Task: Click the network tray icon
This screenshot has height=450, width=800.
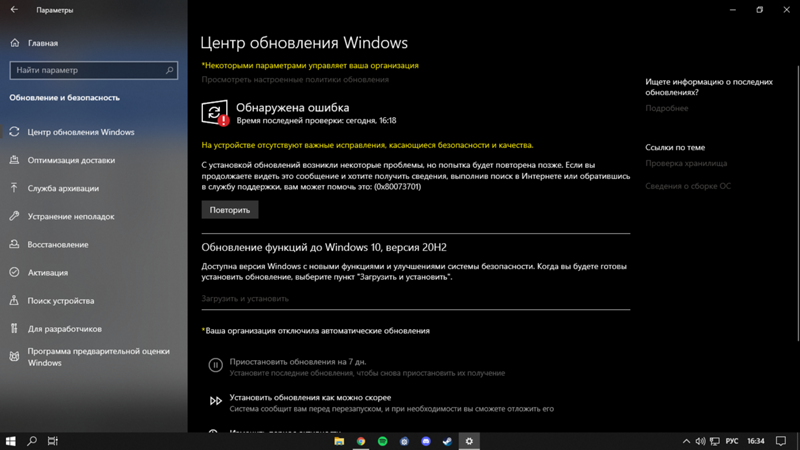Action: (715, 441)
